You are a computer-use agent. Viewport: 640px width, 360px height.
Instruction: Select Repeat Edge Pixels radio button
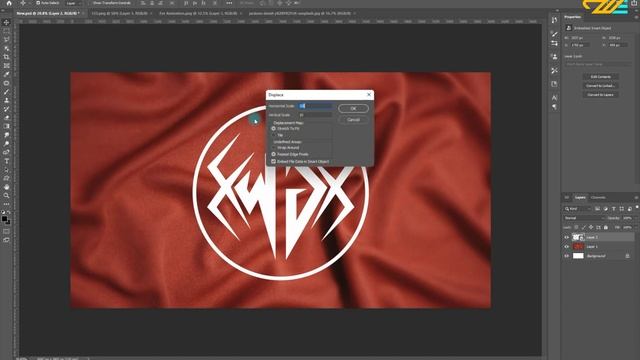point(273,154)
